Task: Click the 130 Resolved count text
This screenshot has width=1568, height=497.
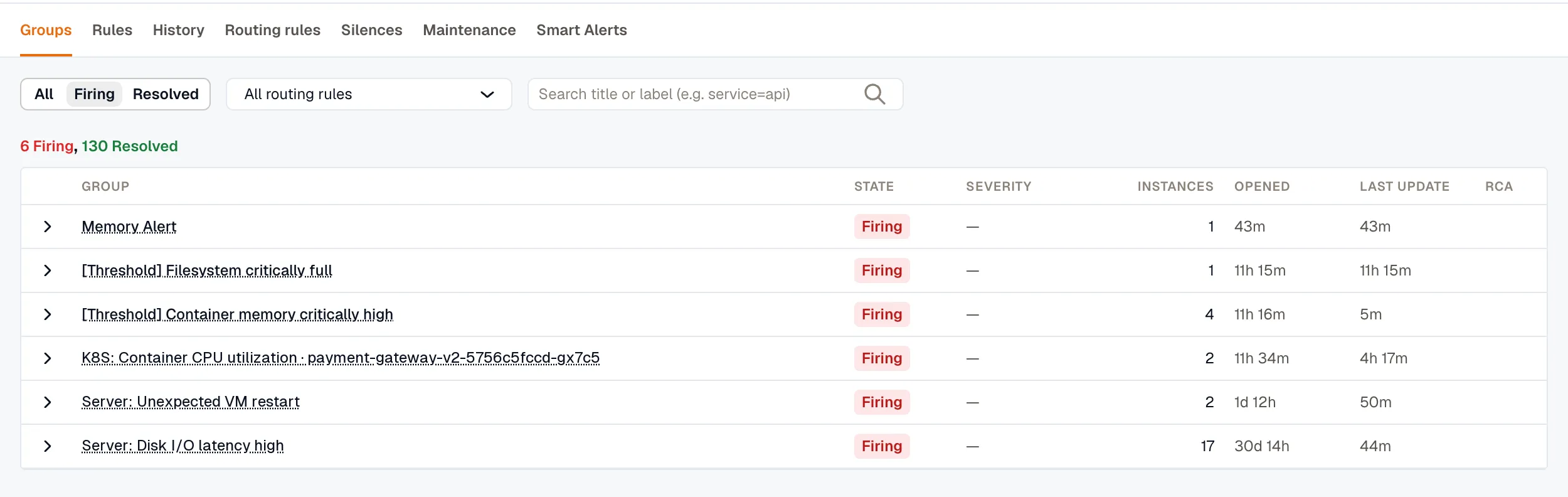Action: click(x=130, y=146)
